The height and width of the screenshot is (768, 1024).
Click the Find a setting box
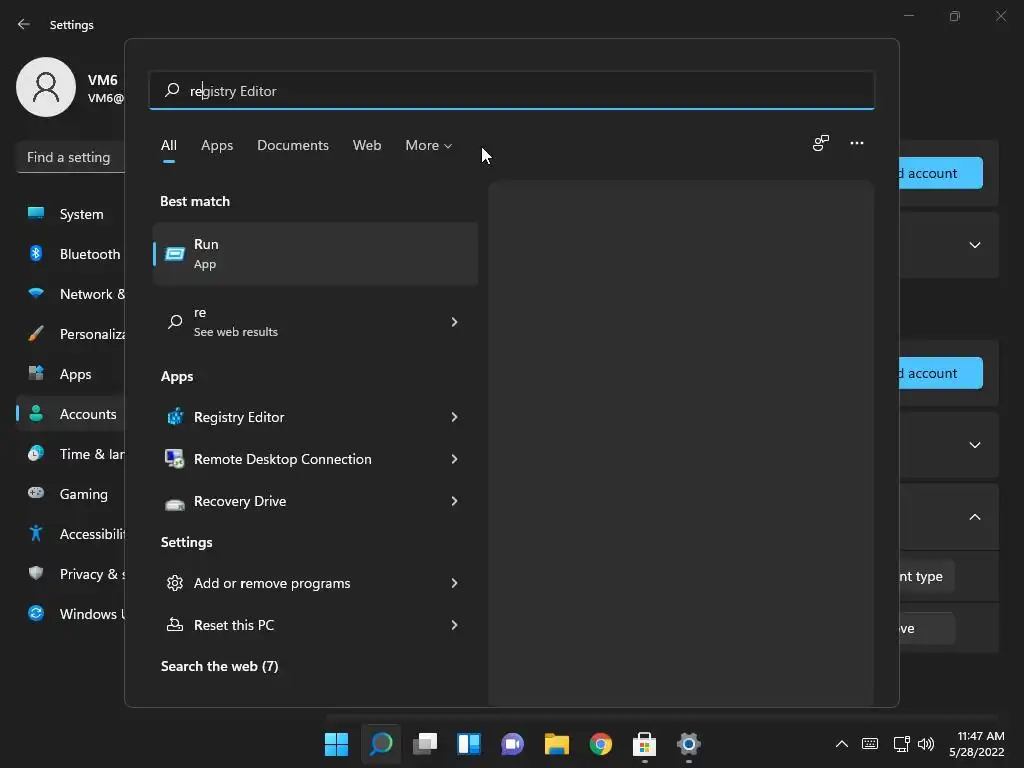coord(71,157)
